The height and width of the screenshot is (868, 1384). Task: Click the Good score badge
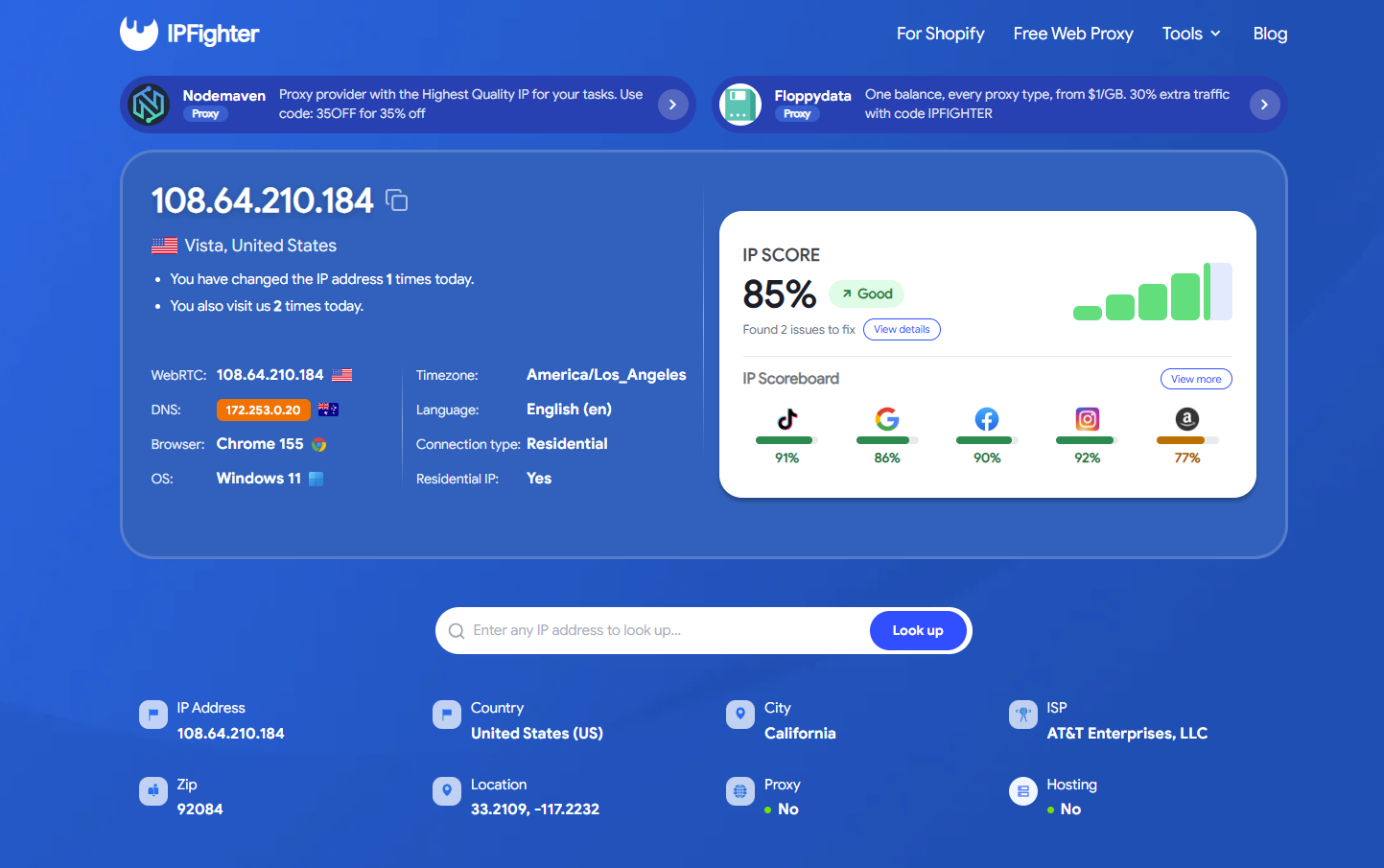click(867, 293)
